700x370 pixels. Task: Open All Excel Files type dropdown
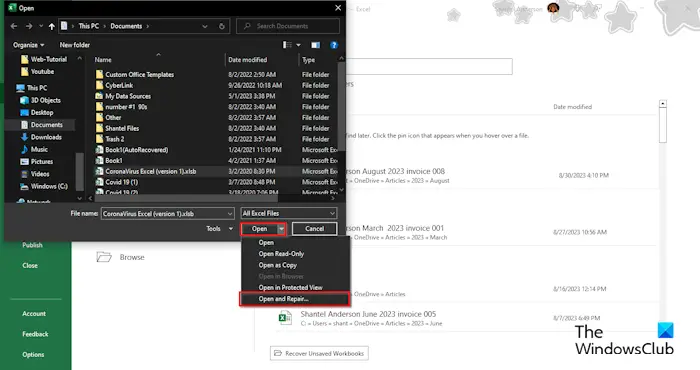pyautogui.click(x=288, y=214)
